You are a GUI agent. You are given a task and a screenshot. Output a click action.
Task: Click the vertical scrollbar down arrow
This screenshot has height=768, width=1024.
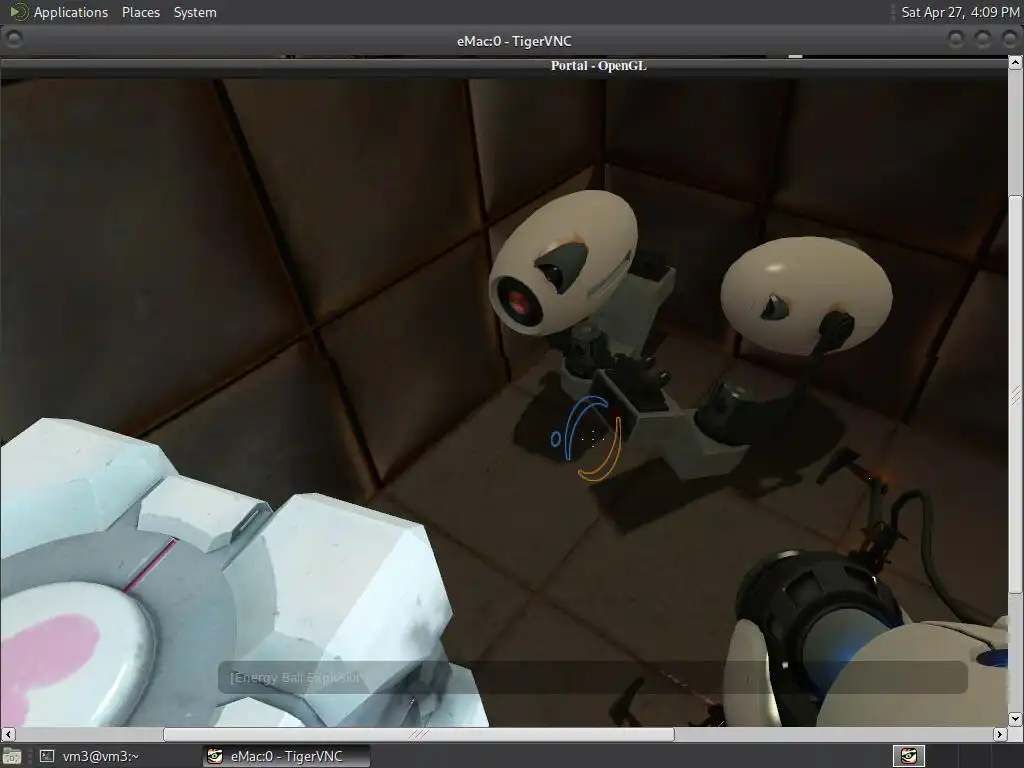pyautogui.click(x=1015, y=719)
